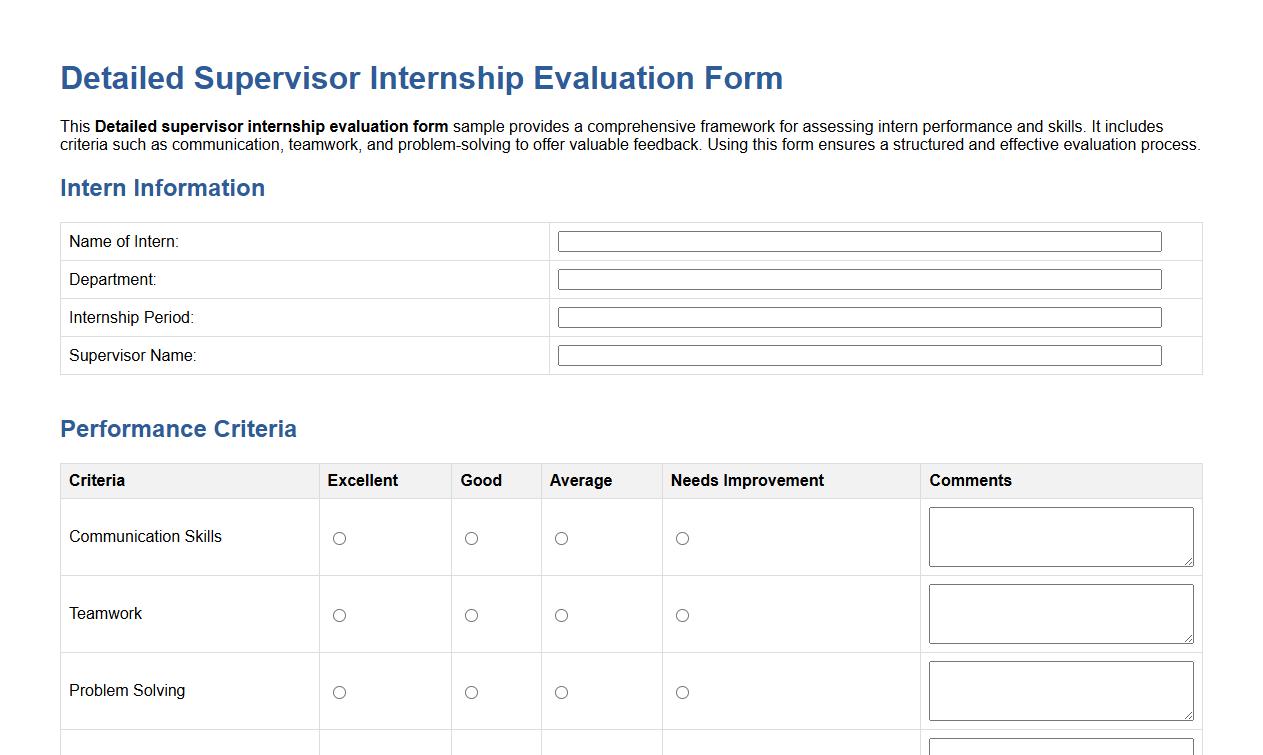
Task: Click the Department input field
Action: coord(860,279)
